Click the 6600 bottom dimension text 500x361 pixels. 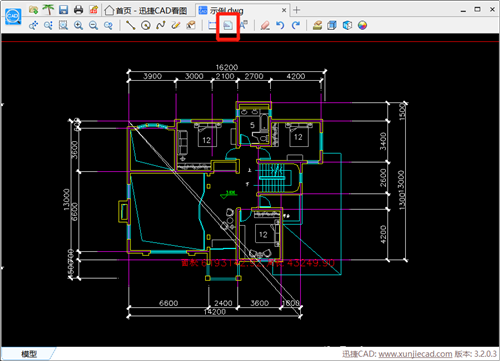pos(168,303)
